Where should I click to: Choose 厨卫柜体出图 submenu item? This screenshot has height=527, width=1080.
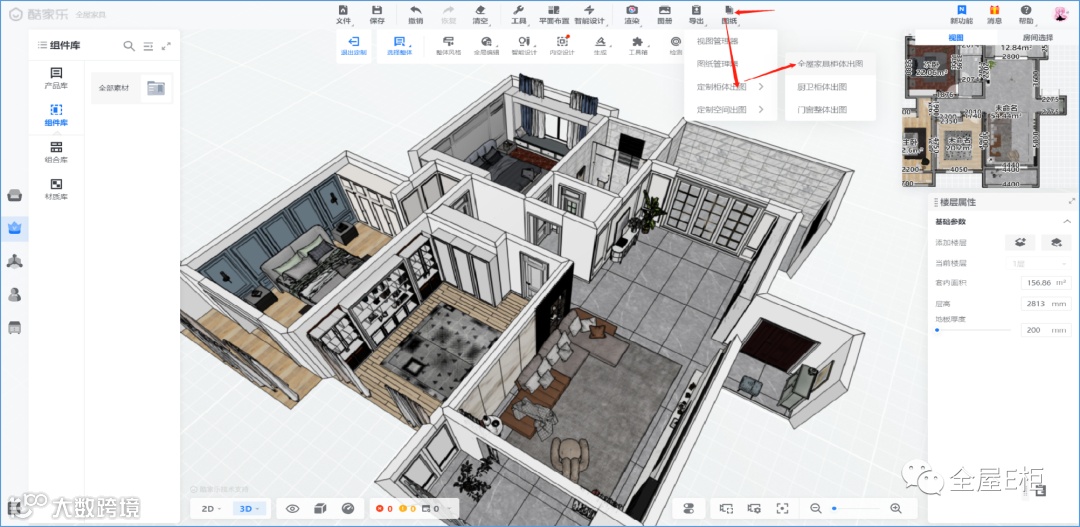[830, 87]
